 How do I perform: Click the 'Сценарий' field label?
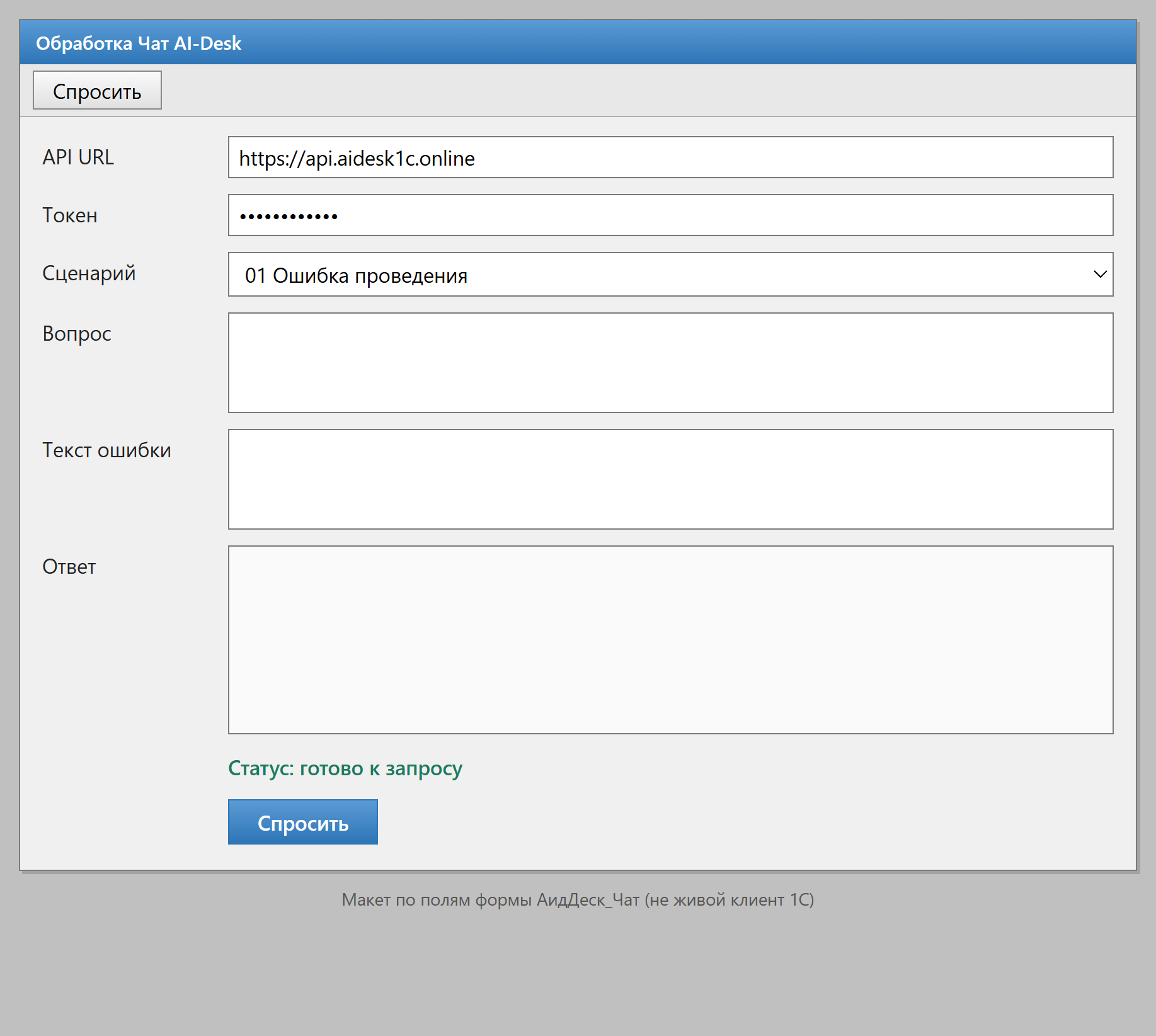coord(89,273)
